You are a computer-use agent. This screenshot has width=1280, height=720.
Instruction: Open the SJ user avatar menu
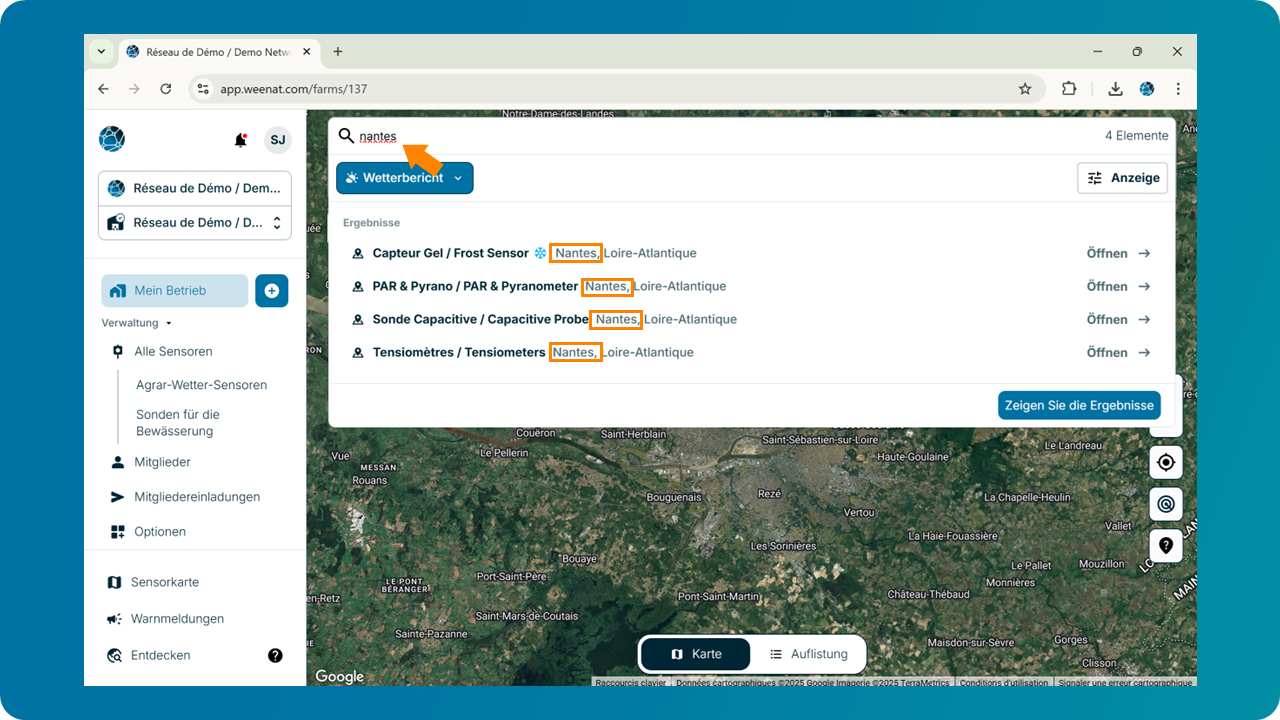277,140
